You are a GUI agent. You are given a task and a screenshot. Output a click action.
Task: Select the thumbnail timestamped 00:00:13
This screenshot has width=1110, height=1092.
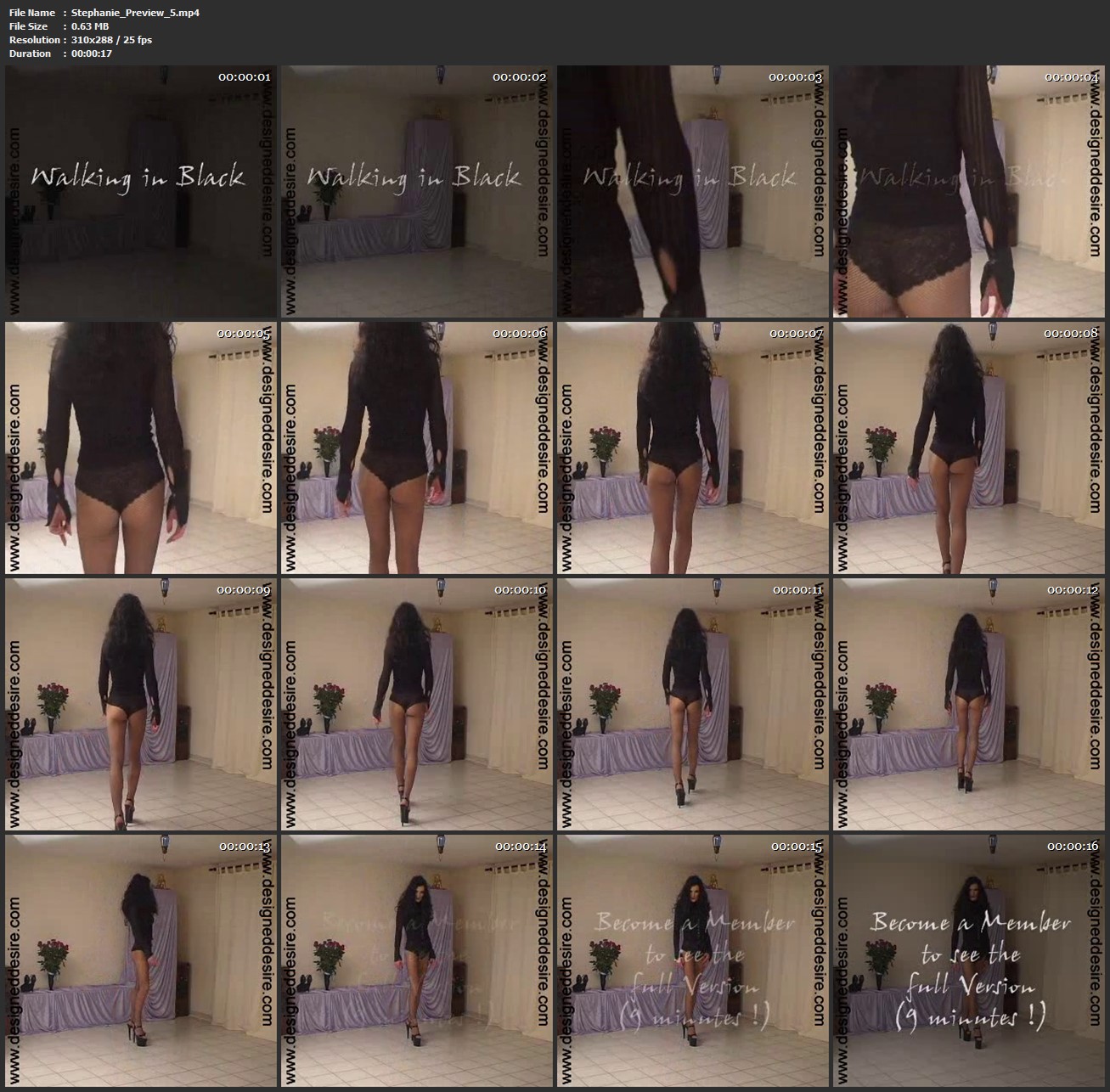(141, 960)
